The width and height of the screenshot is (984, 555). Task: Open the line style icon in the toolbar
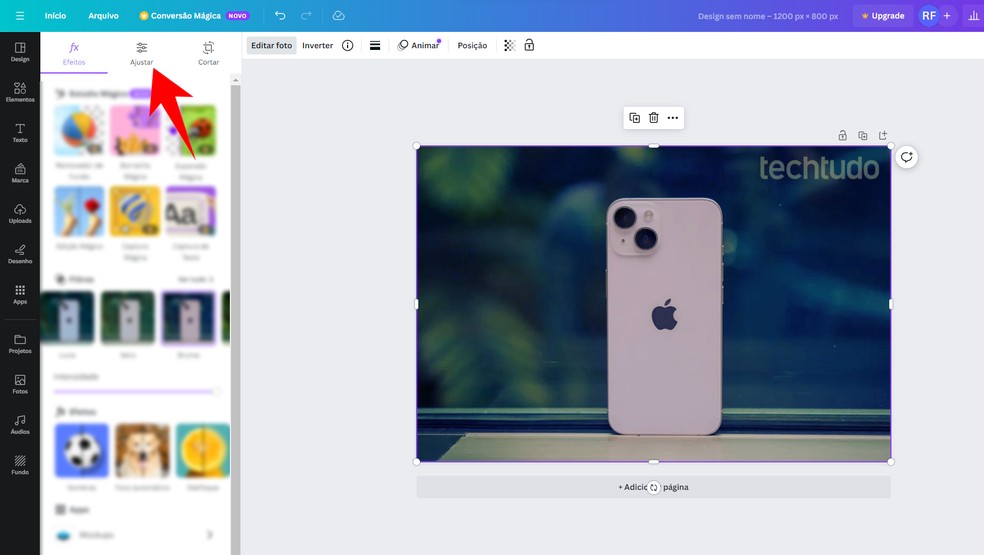[x=375, y=45]
